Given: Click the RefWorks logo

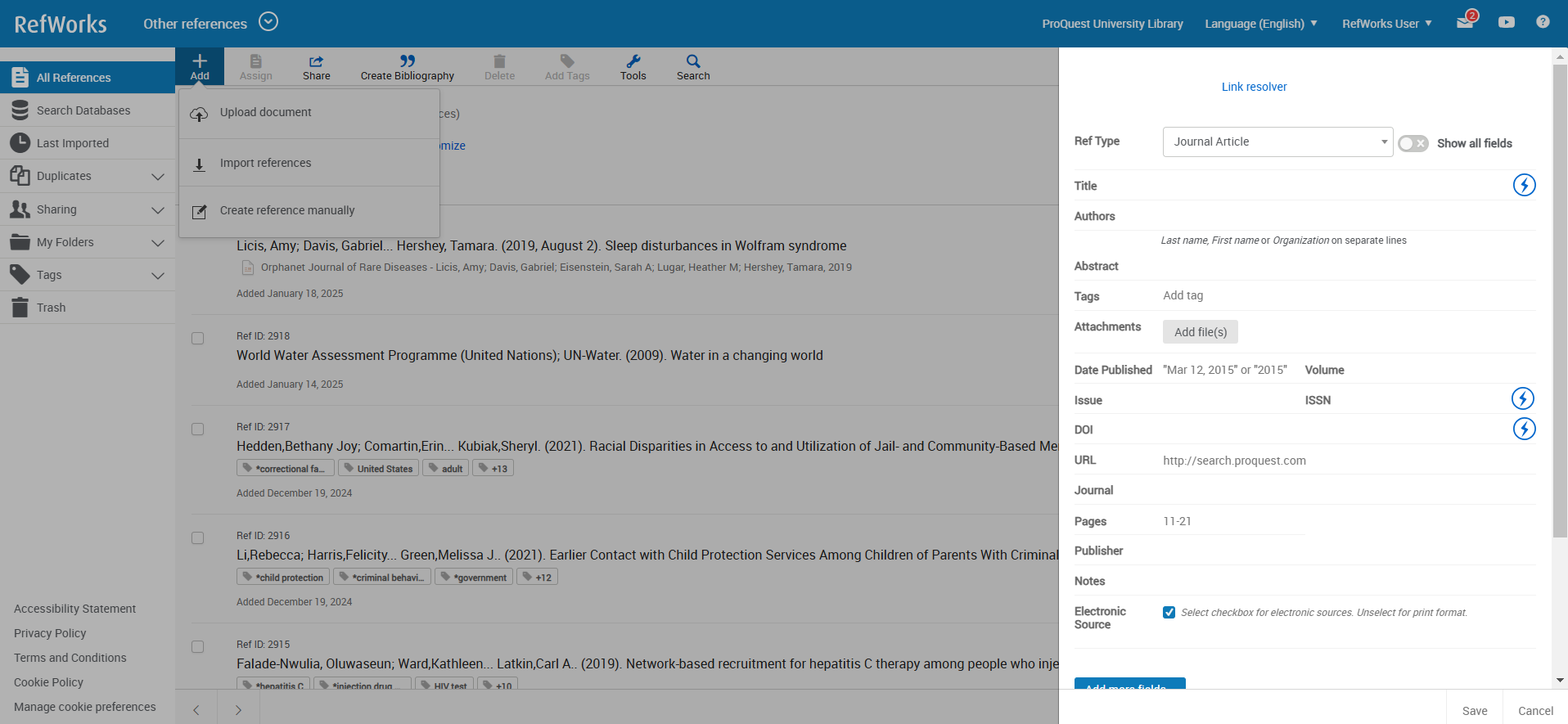Looking at the screenshot, I should 61,24.
